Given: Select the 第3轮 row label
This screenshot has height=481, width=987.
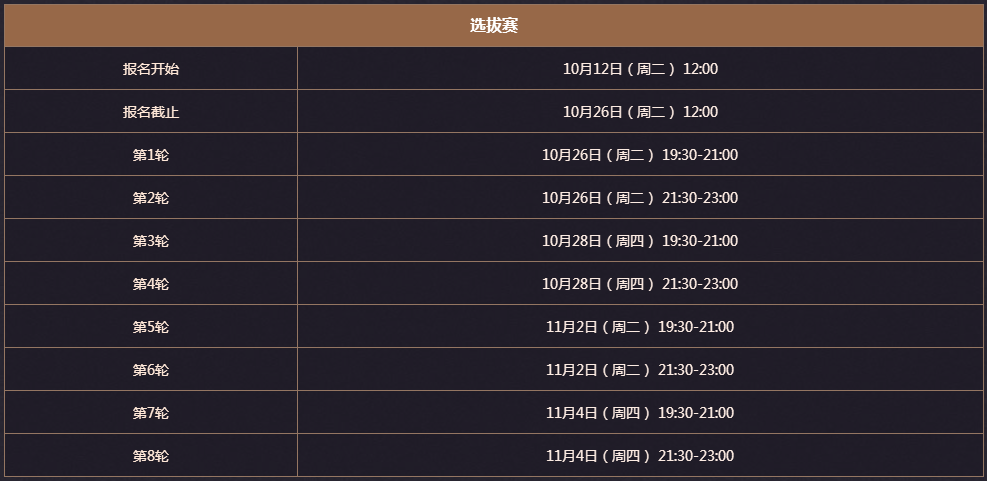Looking at the screenshot, I should click(x=151, y=240).
